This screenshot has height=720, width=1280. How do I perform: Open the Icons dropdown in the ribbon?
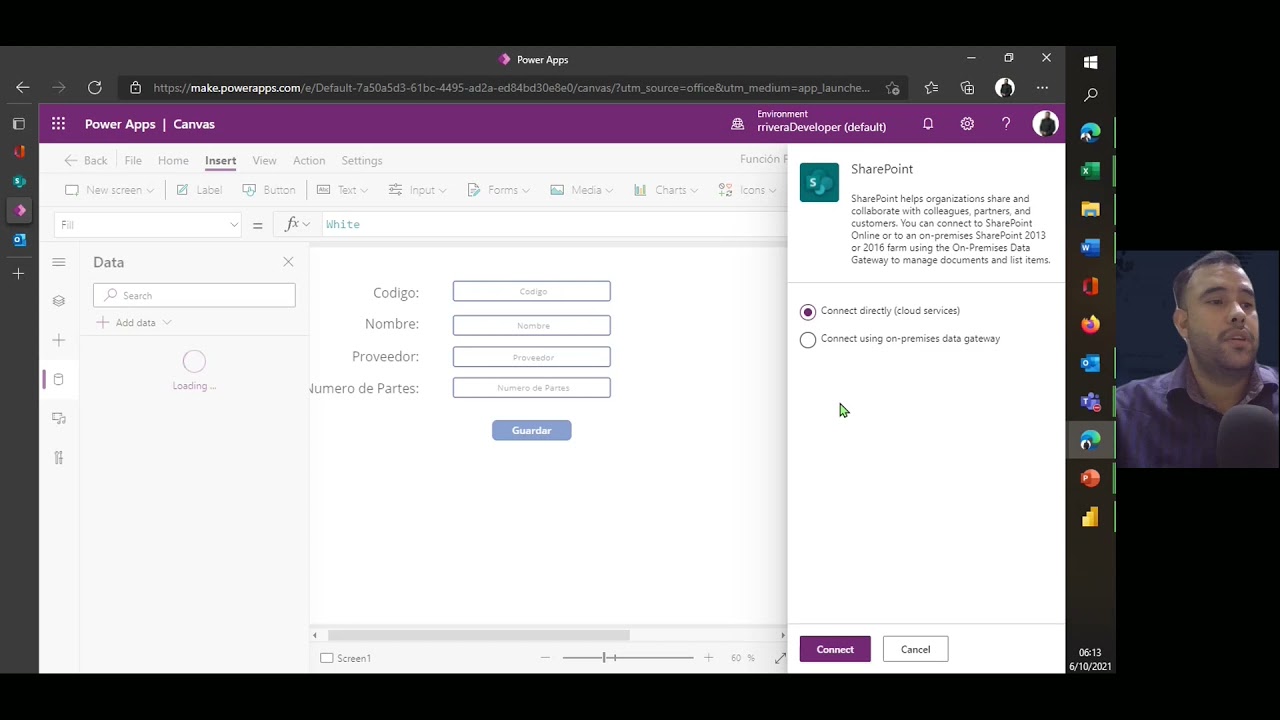(x=748, y=190)
